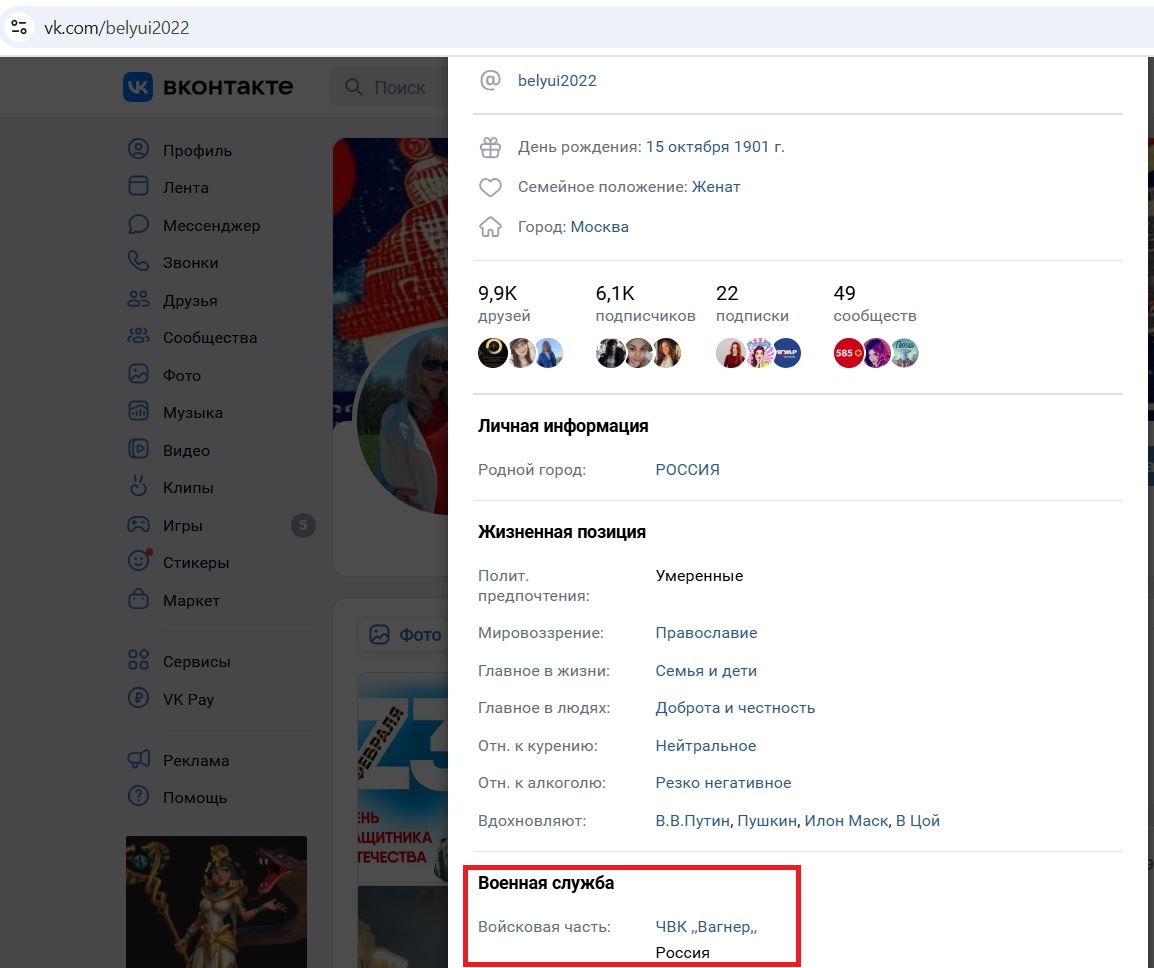Open the 22 подписки counter
Image resolution: width=1154 pixels, height=968 pixels.
click(x=752, y=304)
